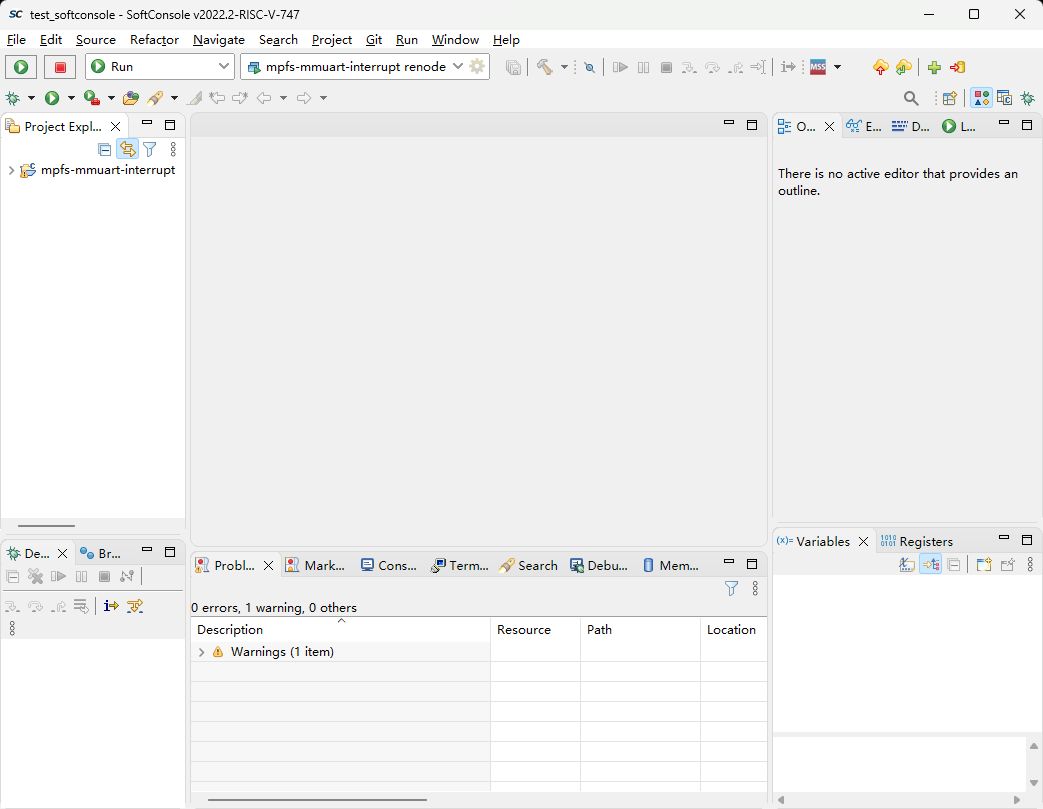This screenshot has height=809, width=1043.
Task: Toggle Show Logical Structure in Variables view
Action: pyautogui.click(x=931, y=565)
